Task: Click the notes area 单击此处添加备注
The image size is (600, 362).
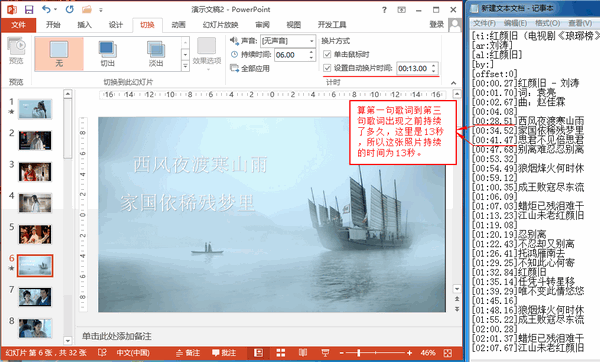Action: [x=117, y=336]
